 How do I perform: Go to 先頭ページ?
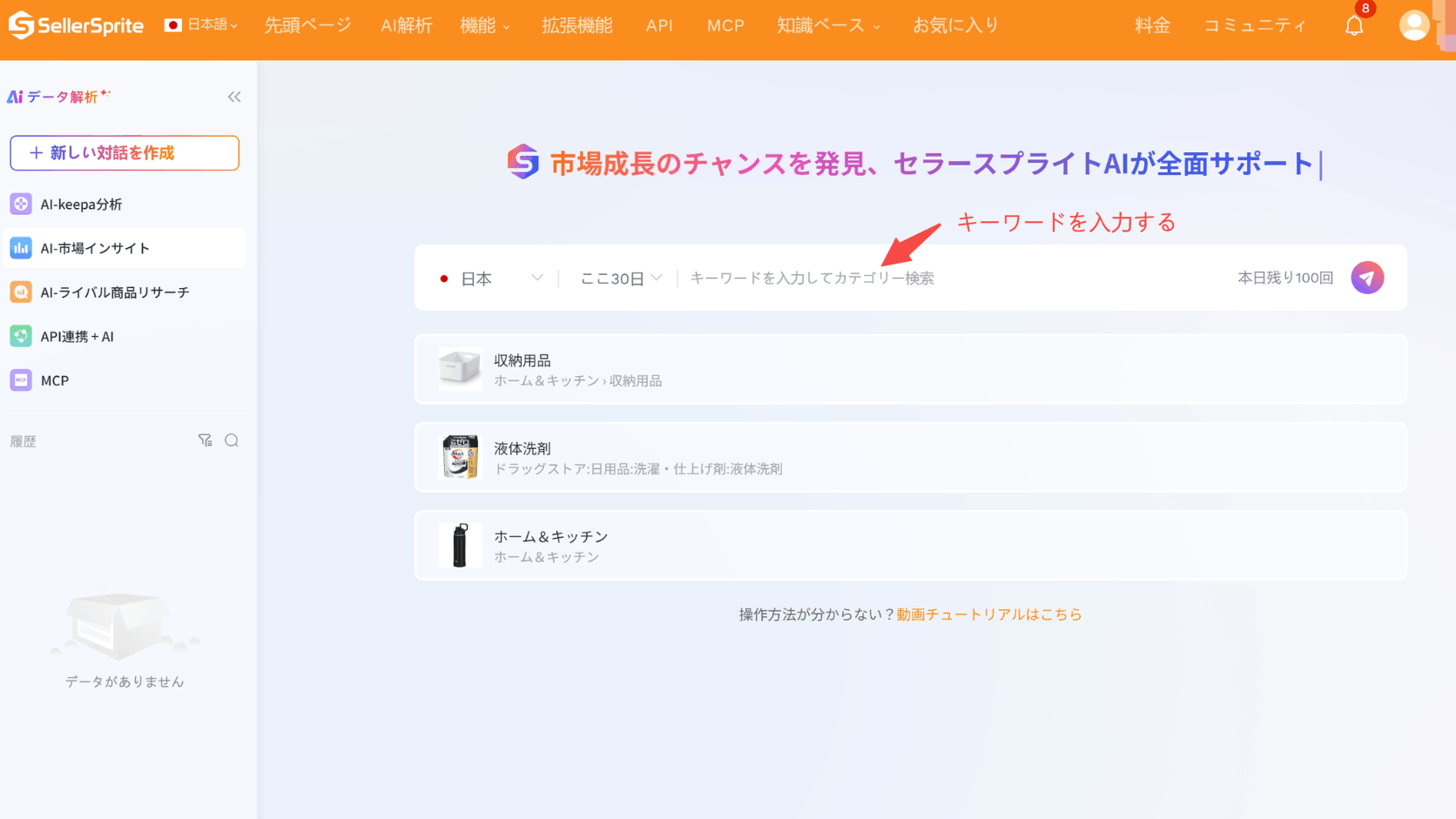307,25
